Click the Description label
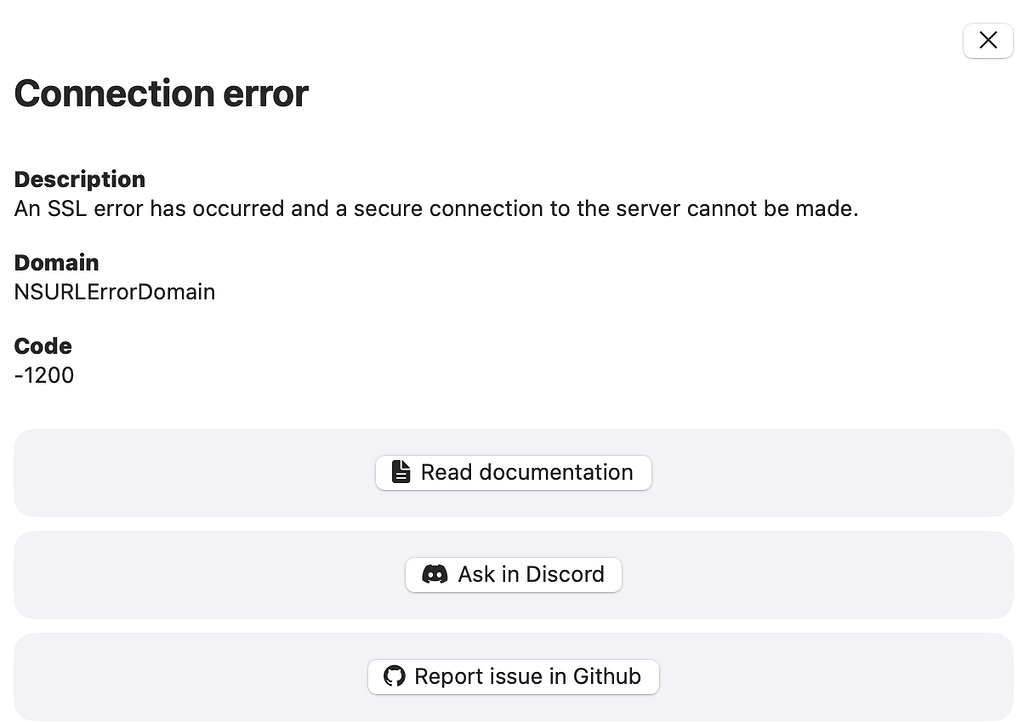The image size is (1024, 722). click(80, 179)
